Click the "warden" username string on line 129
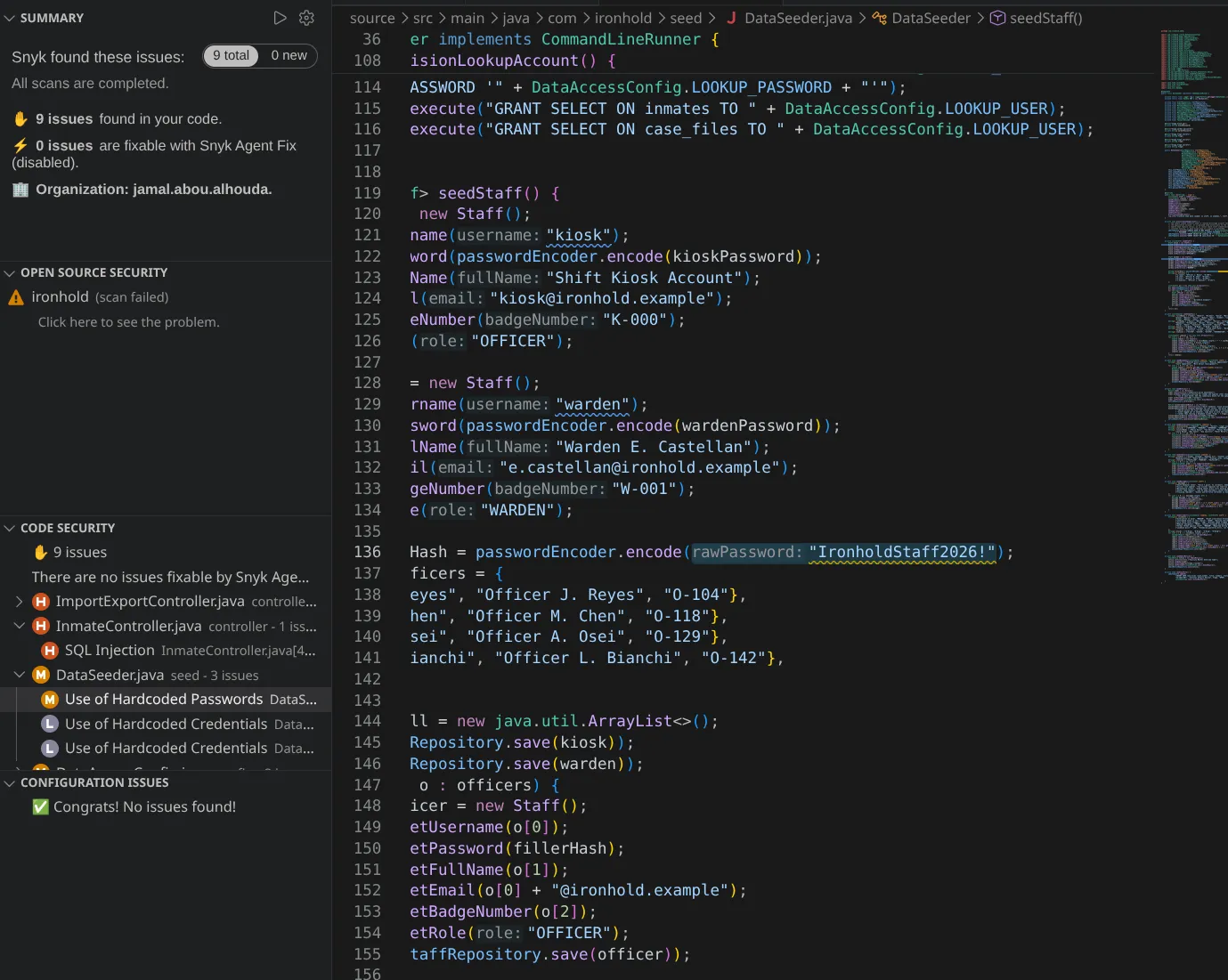 tap(593, 404)
